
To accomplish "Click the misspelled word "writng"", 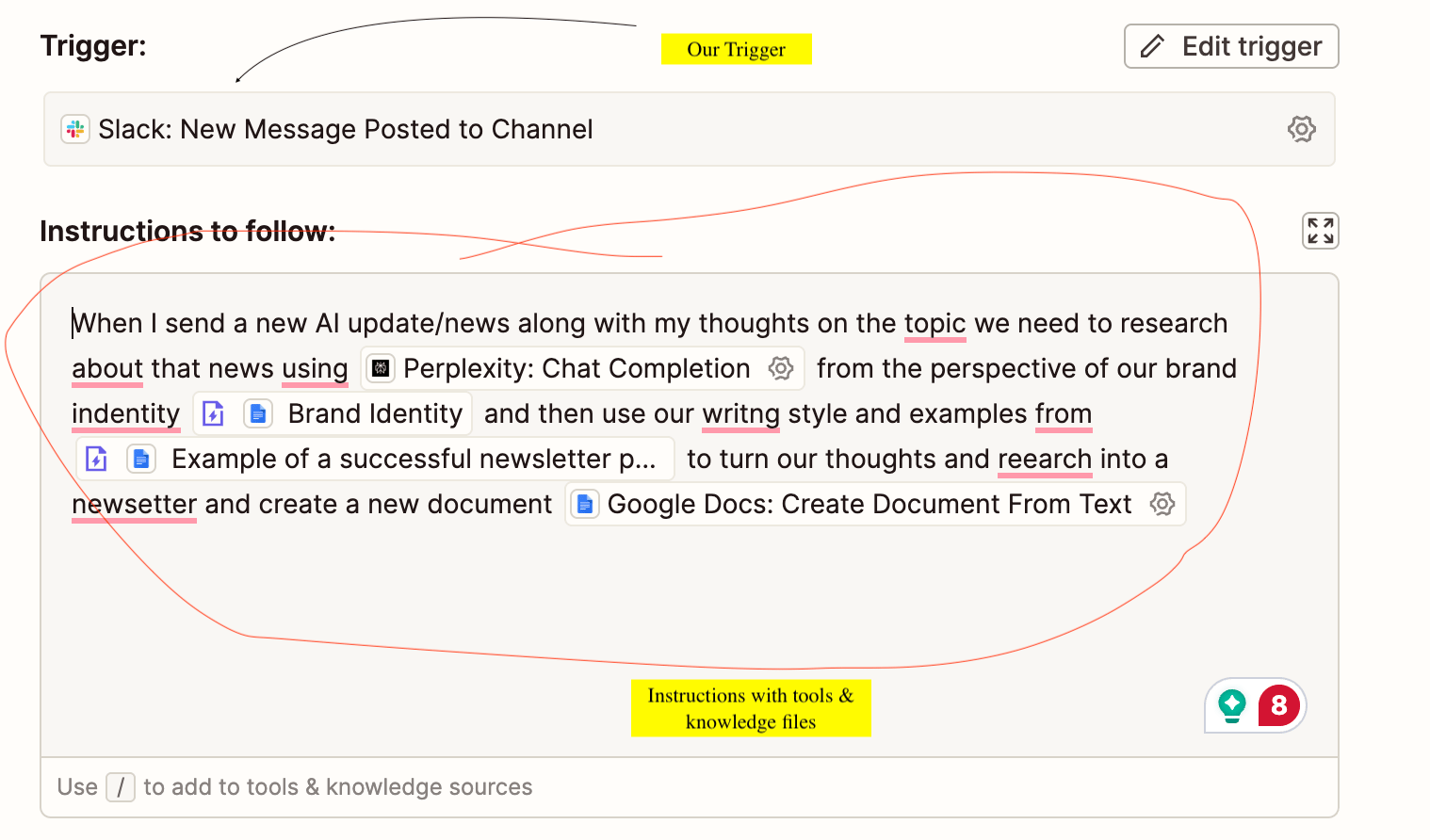I will click(x=741, y=413).
